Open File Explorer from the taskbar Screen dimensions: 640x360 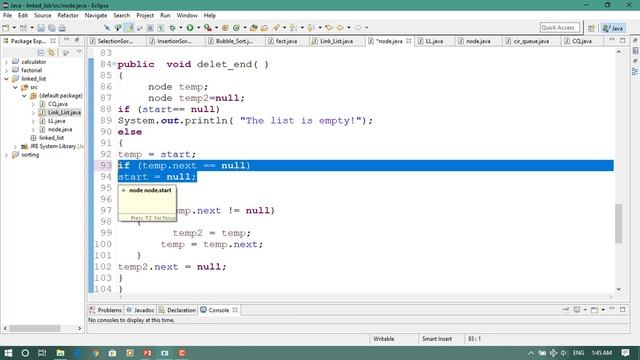click(60, 353)
